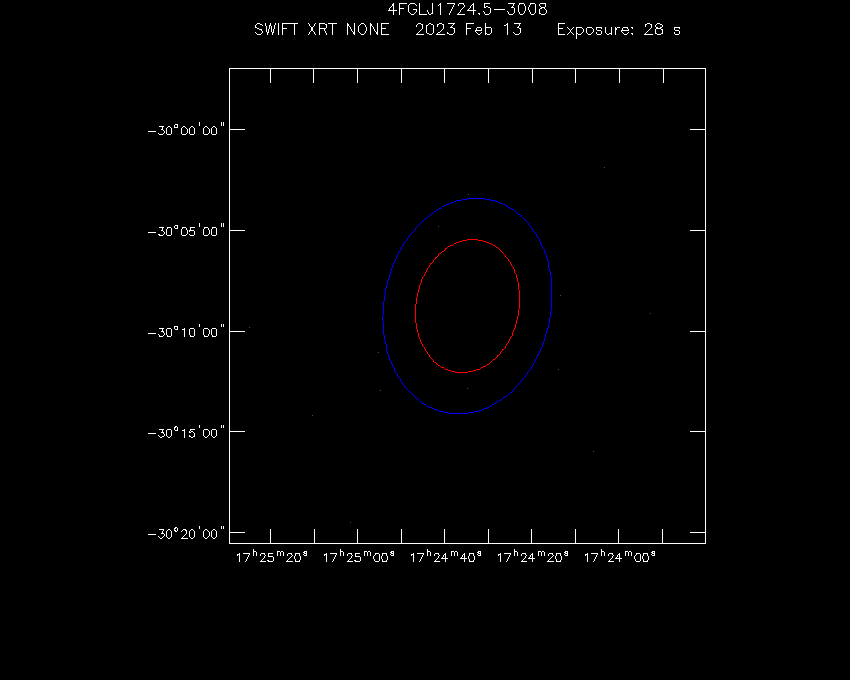Click the SWIFT XRT NONE instrument label

(x=321, y=29)
